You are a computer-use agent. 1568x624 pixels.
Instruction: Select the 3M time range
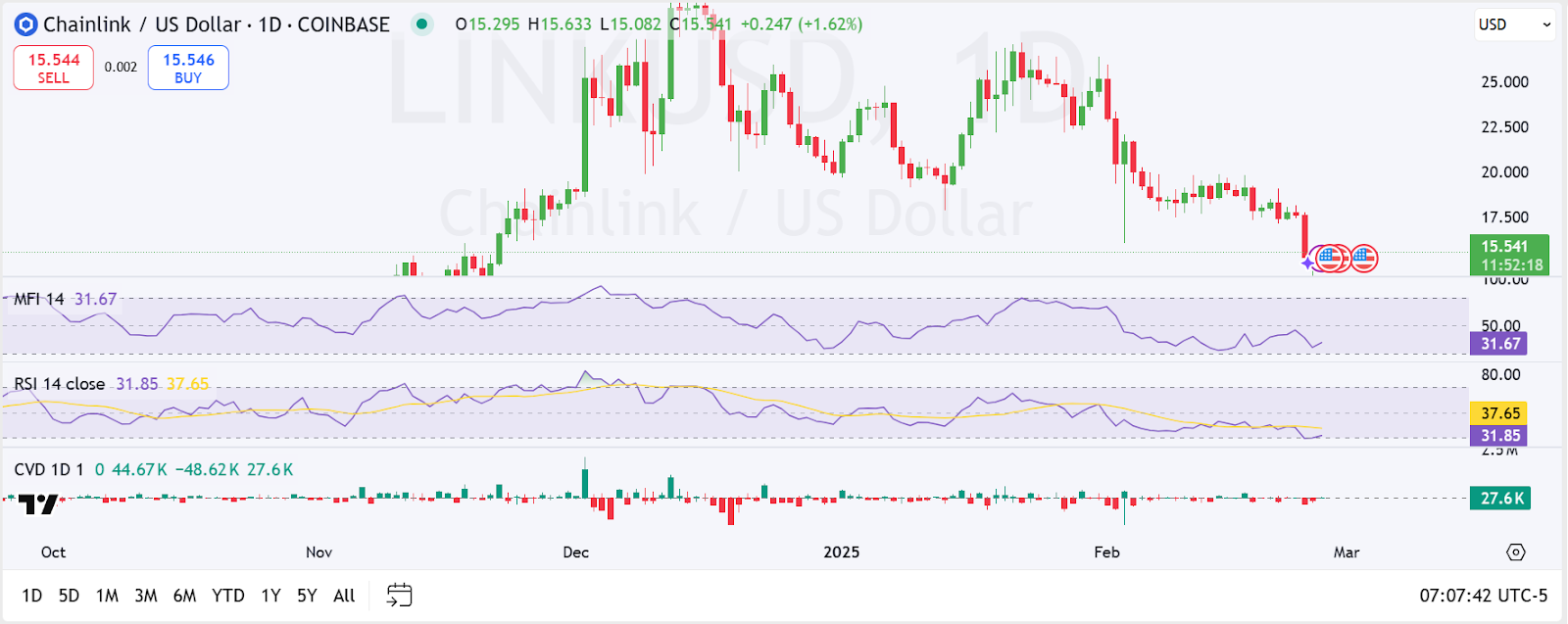(x=146, y=596)
